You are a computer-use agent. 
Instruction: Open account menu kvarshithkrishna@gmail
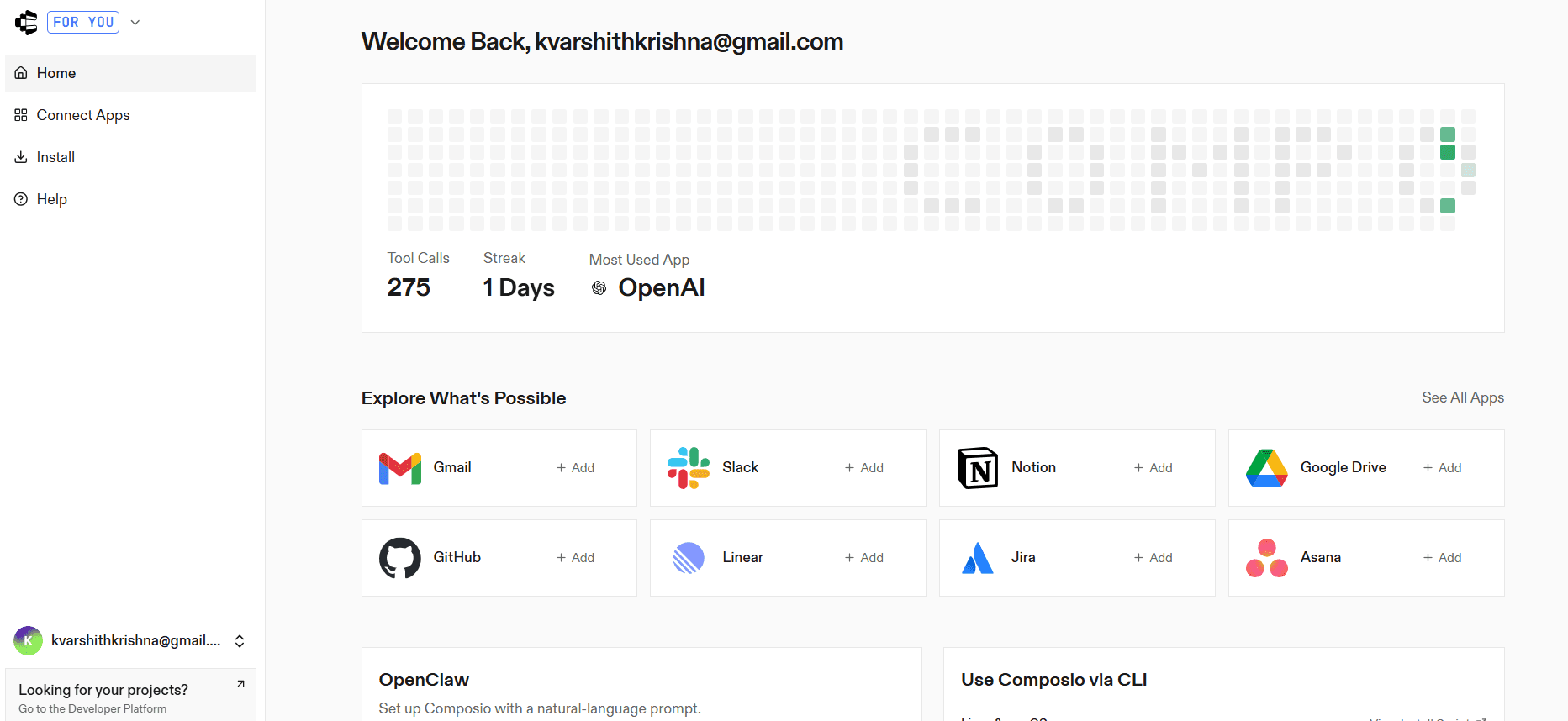(x=130, y=640)
